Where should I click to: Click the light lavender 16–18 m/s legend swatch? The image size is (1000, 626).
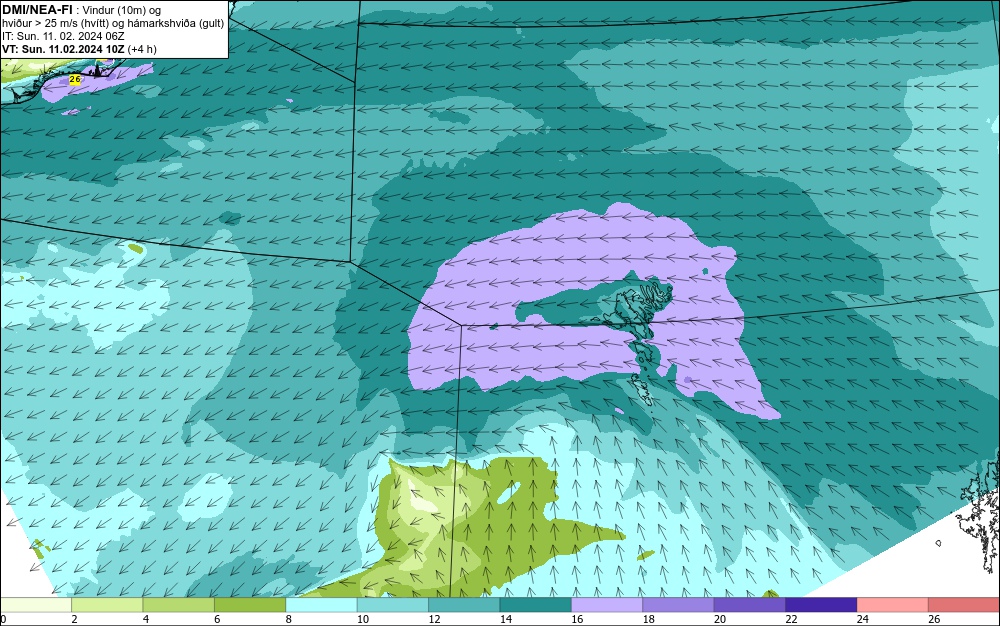pos(607,605)
